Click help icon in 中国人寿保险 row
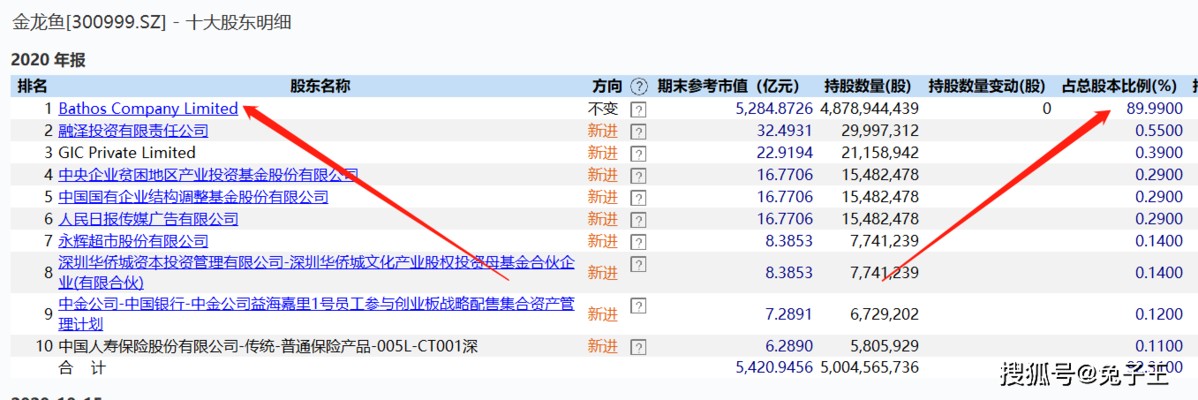1198x400 pixels. click(x=638, y=347)
